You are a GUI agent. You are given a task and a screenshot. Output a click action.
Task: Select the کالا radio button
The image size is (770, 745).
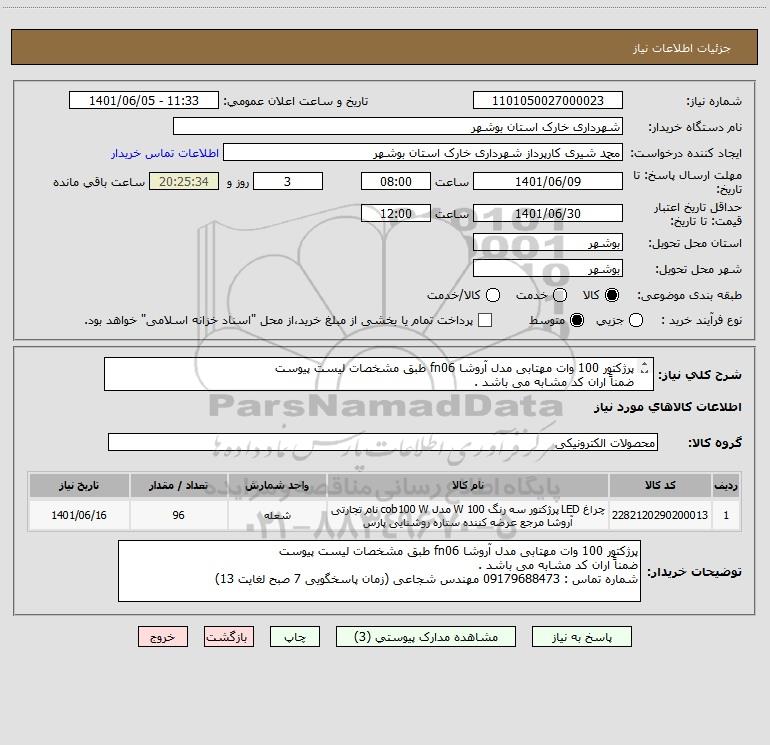click(x=612, y=295)
